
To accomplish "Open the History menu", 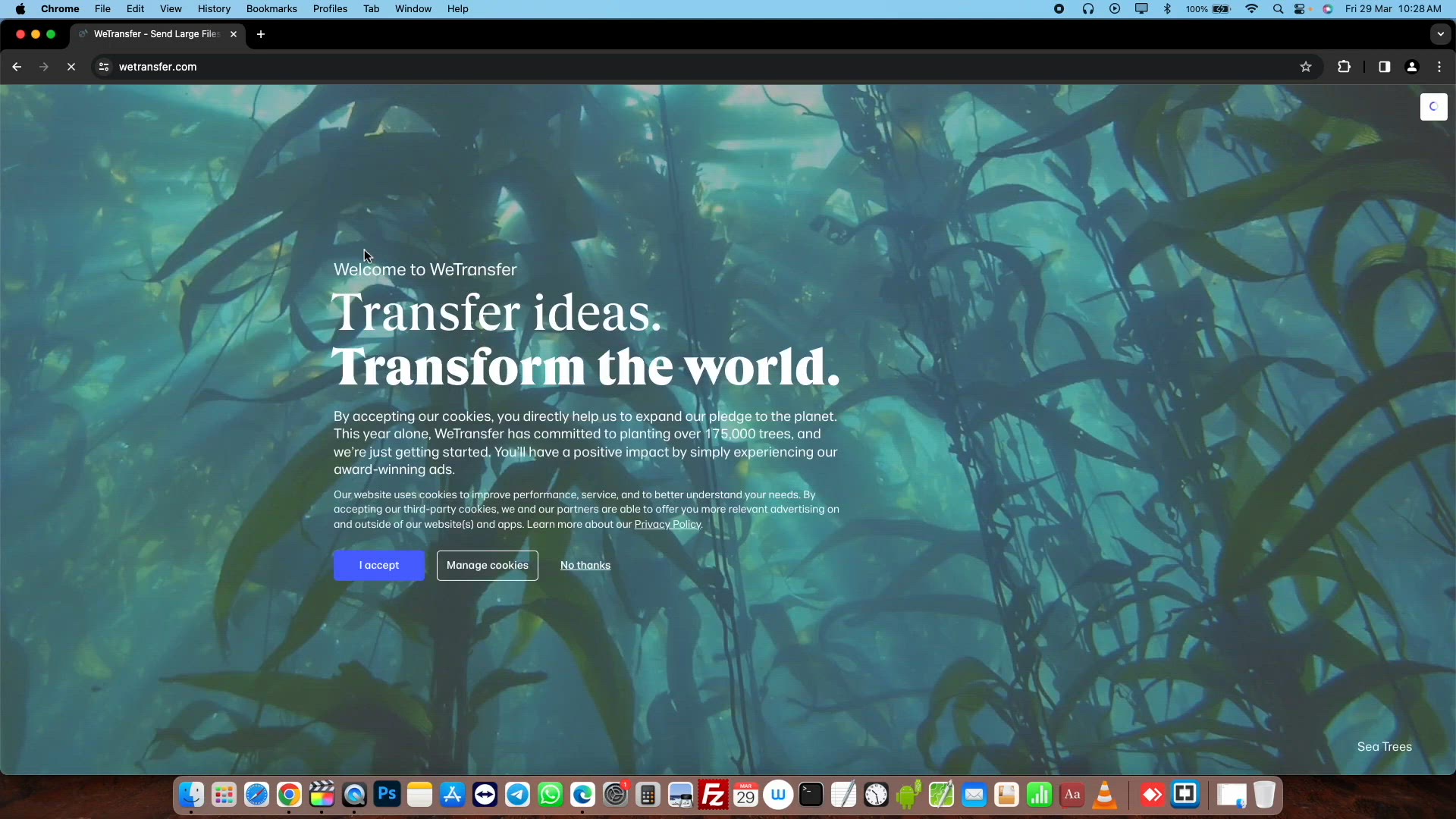I will coord(214,9).
